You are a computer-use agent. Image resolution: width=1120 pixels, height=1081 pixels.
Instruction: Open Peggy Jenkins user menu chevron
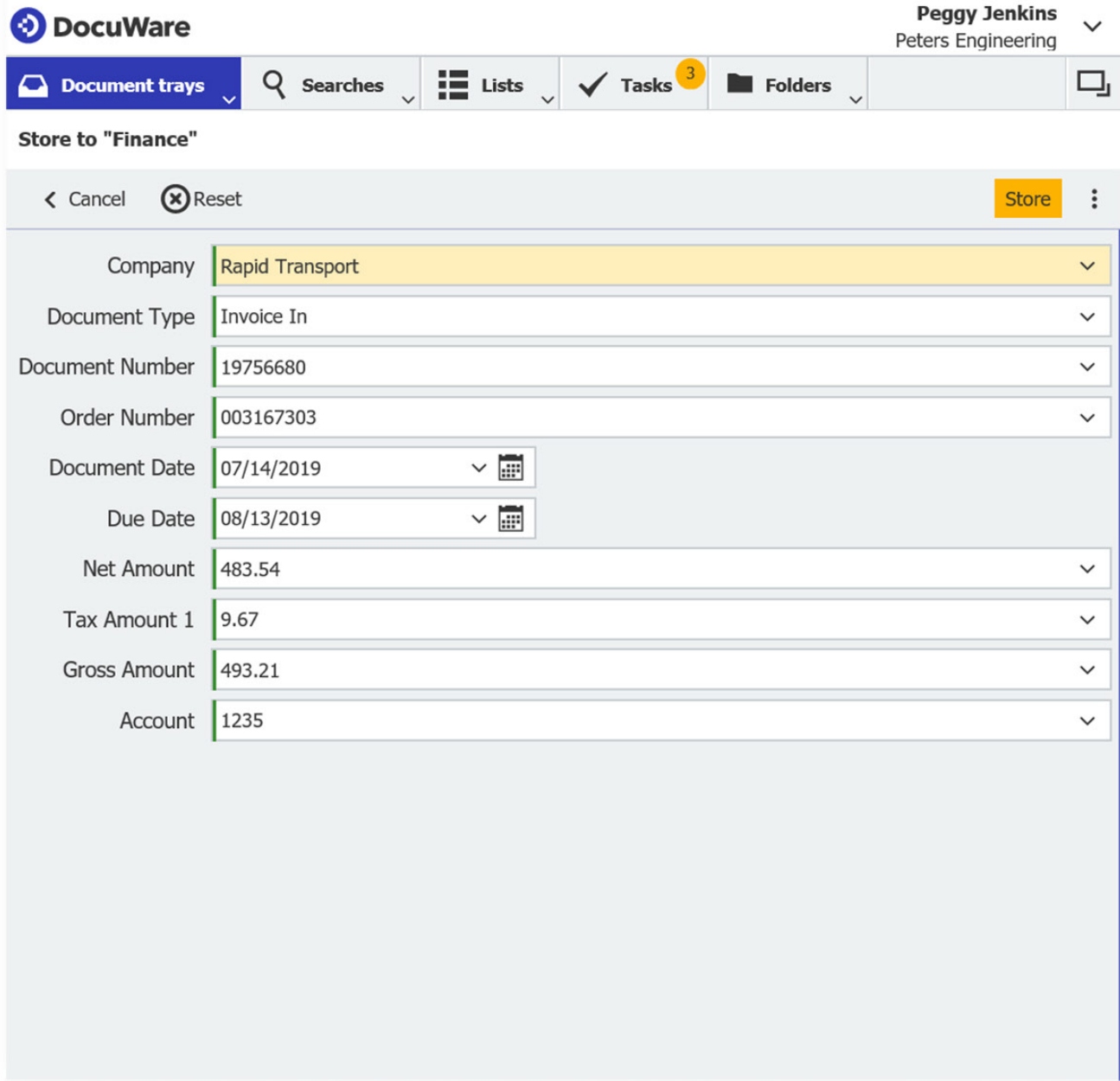(x=1092, y=27)
